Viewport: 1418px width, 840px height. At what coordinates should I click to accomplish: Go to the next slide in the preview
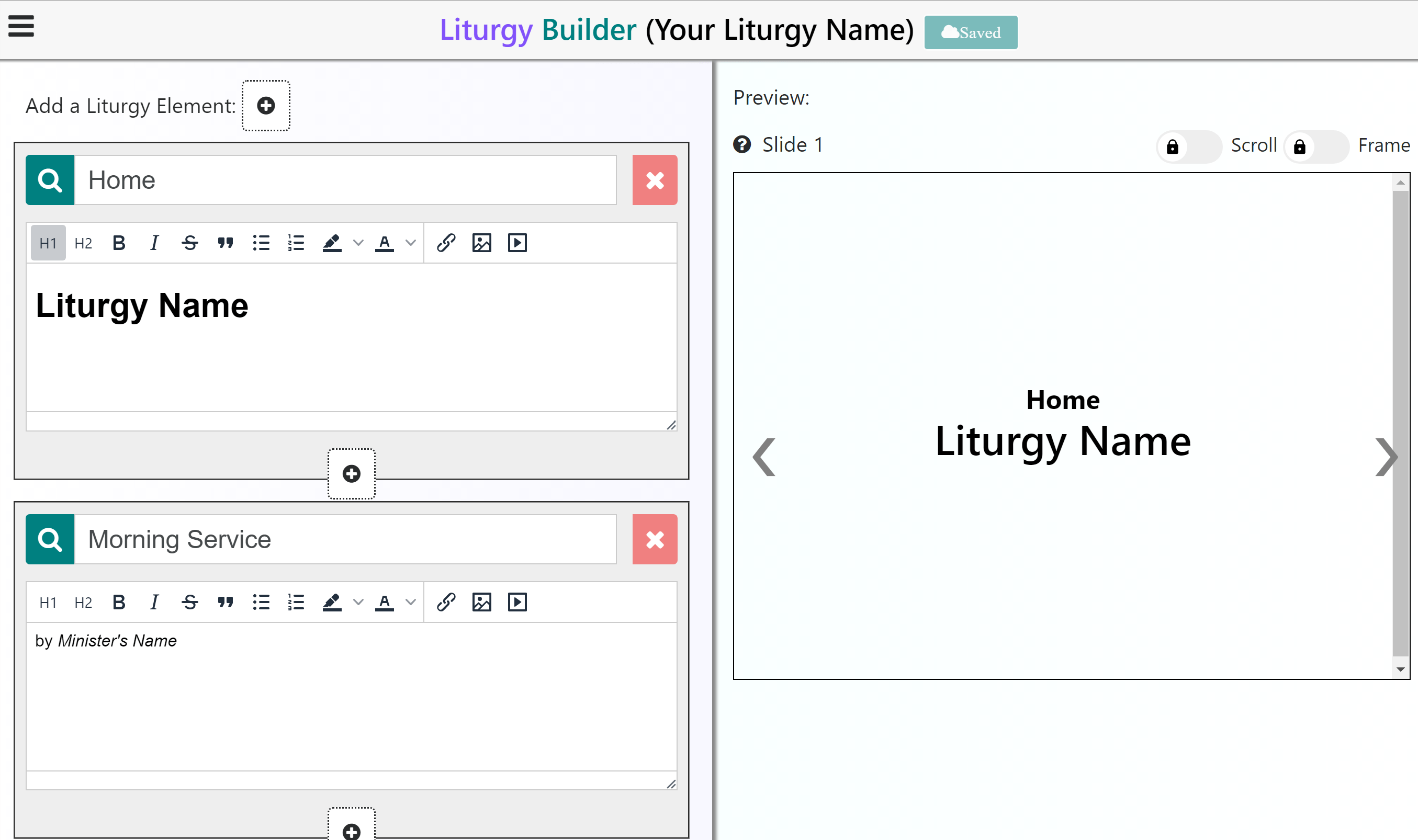pyautogui.click(x=1385, y=457)
